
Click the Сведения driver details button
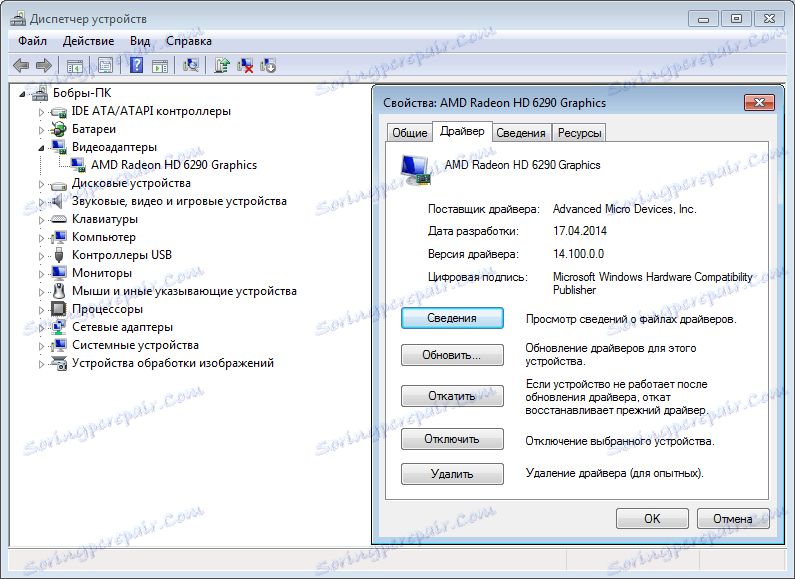click(x=452, y=318)
